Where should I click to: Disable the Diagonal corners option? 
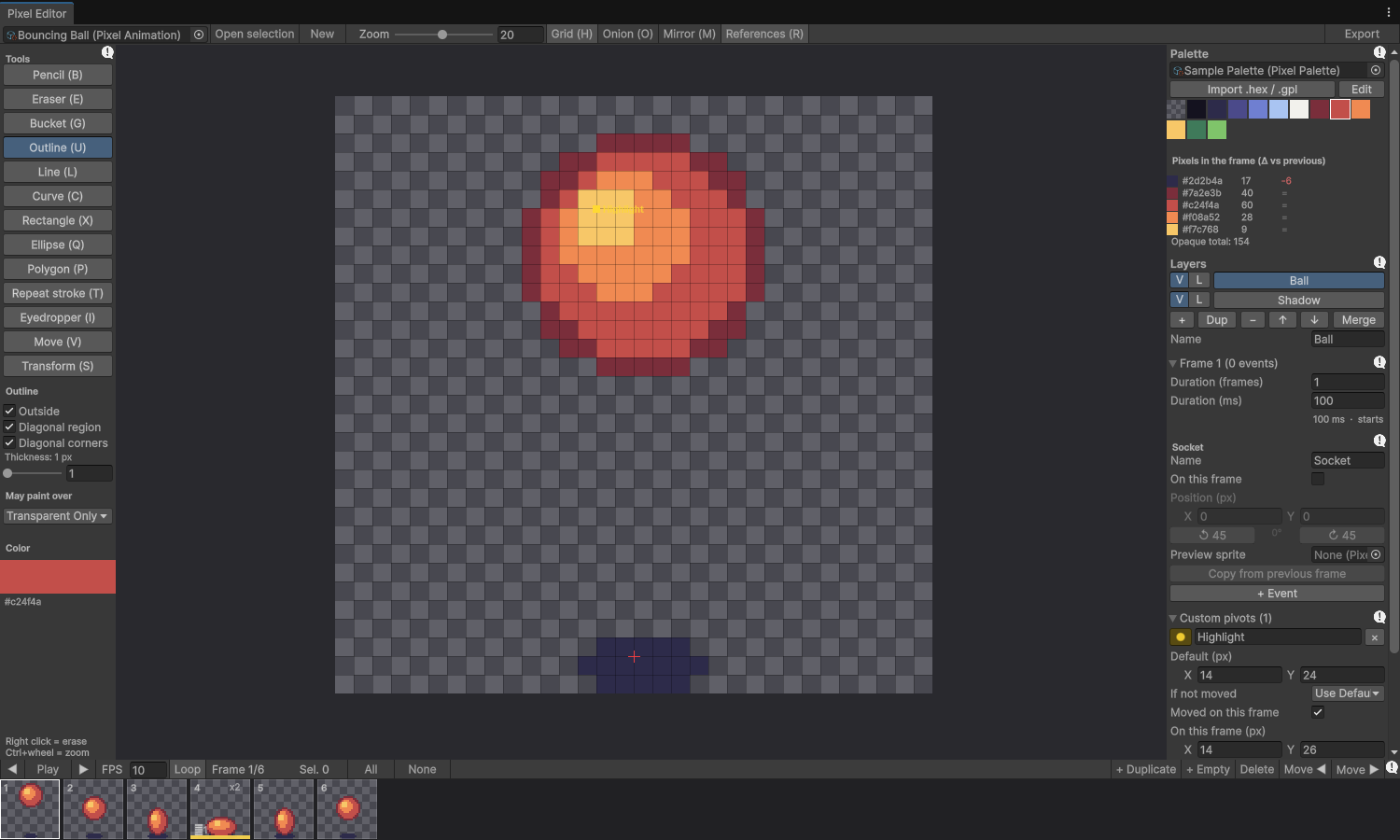[x=9, y=442]
